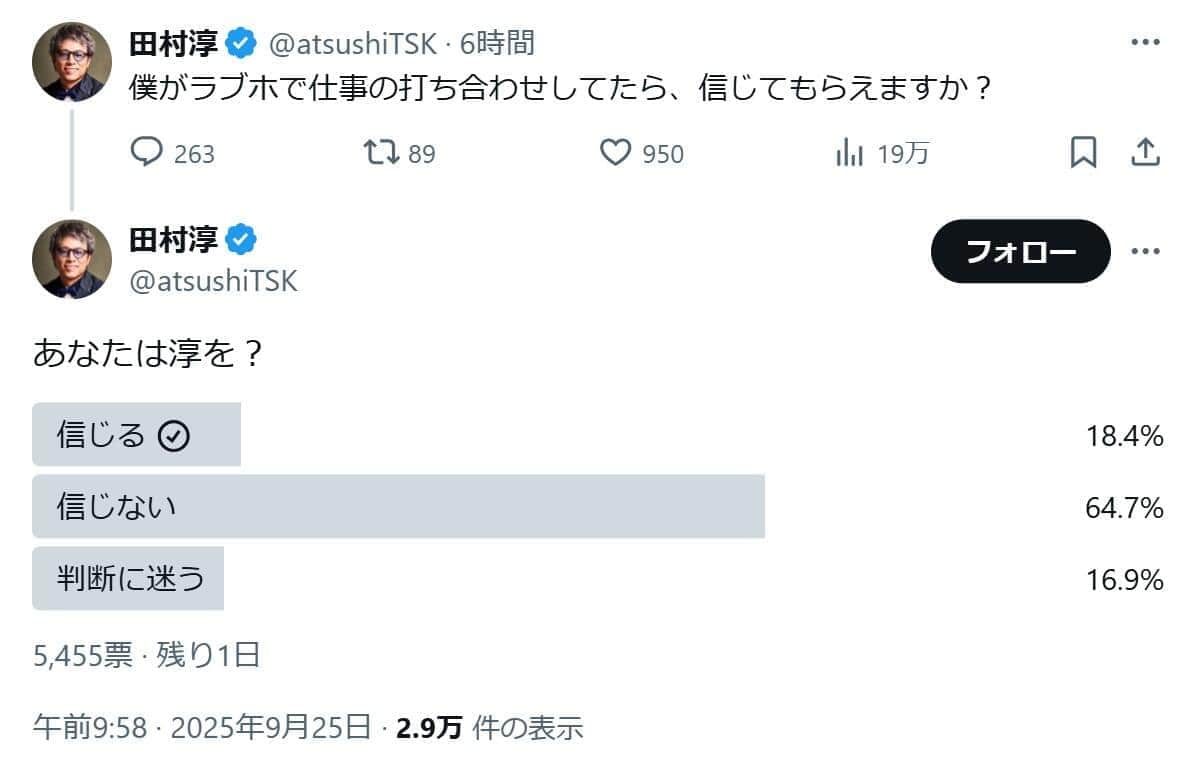
Task: Click the reply icon showing 263 replies
Action: tap(149, 153)
